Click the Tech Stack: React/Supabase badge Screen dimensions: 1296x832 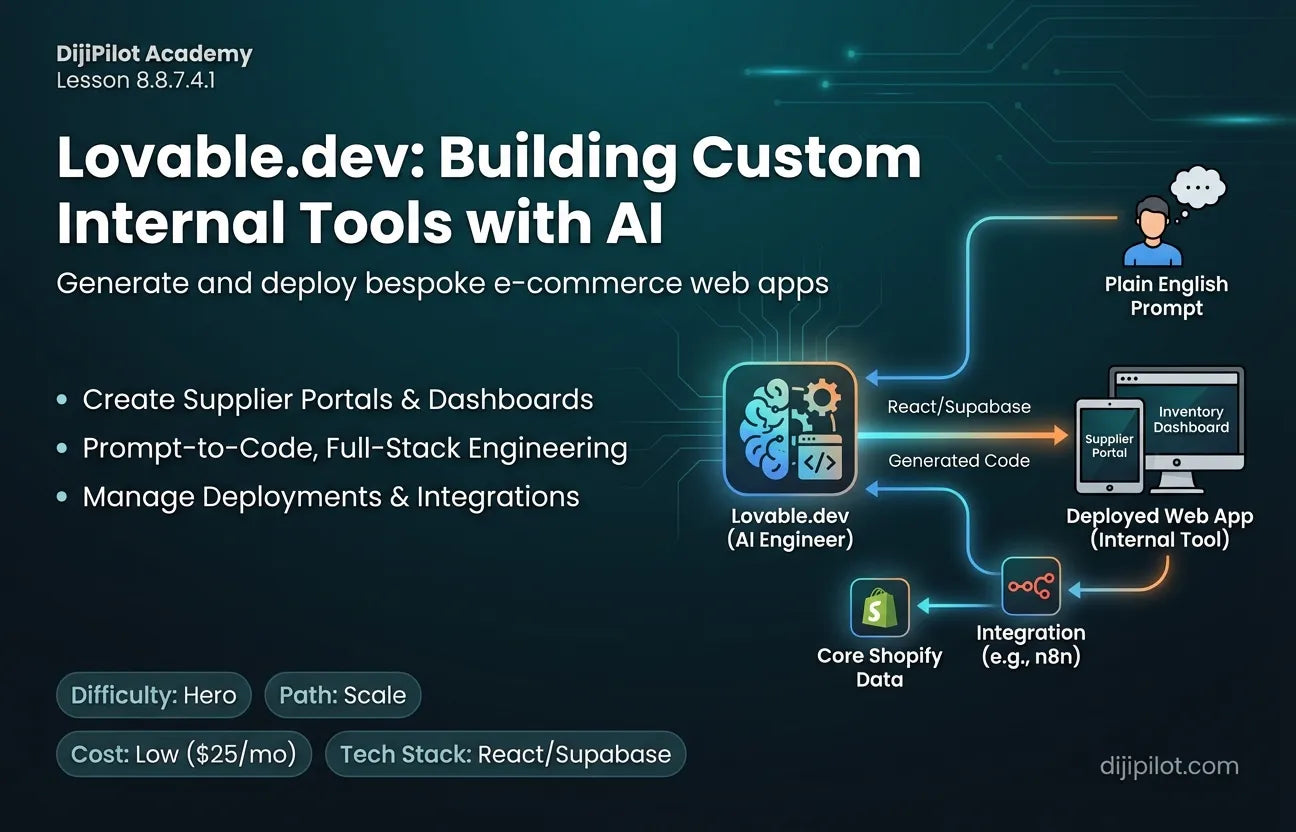coord(506,753)
